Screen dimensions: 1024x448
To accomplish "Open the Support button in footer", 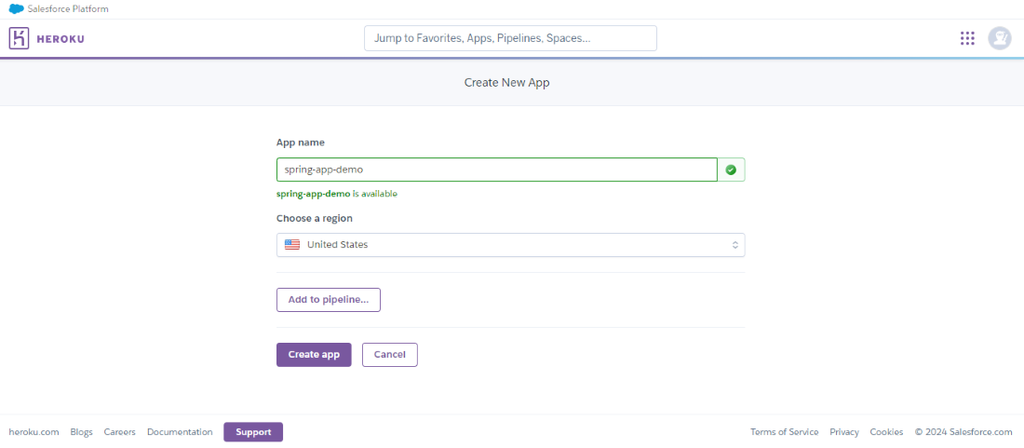I will pos(253,432).
